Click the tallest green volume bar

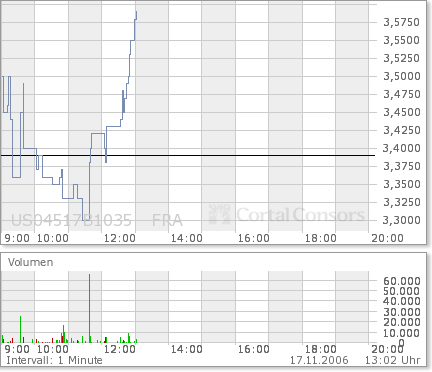point(90,308)
